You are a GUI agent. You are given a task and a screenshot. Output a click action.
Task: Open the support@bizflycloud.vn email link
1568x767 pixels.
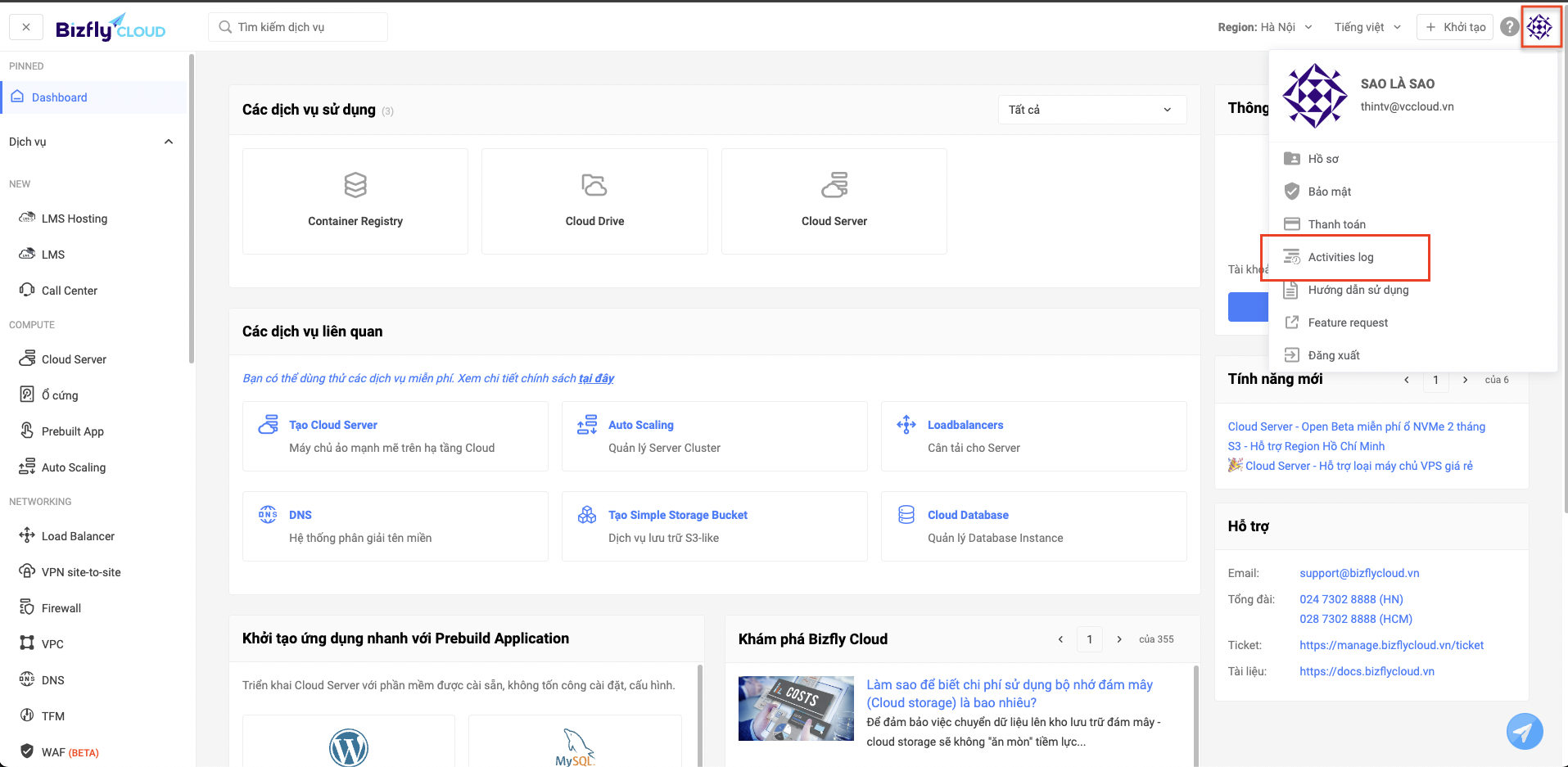(1359, 573)
